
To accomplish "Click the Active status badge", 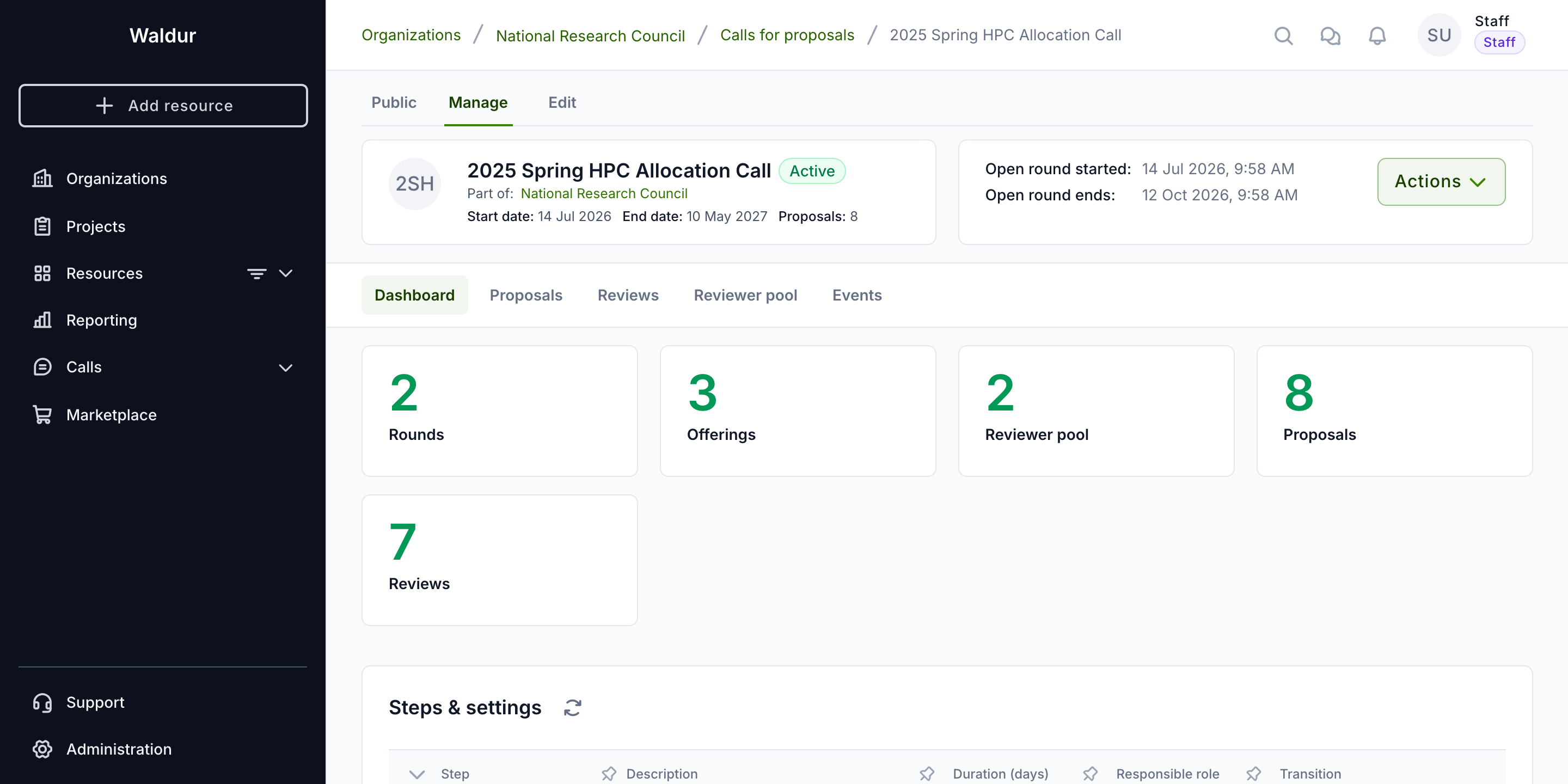I will pyautogui.click(x=811, y=171).
